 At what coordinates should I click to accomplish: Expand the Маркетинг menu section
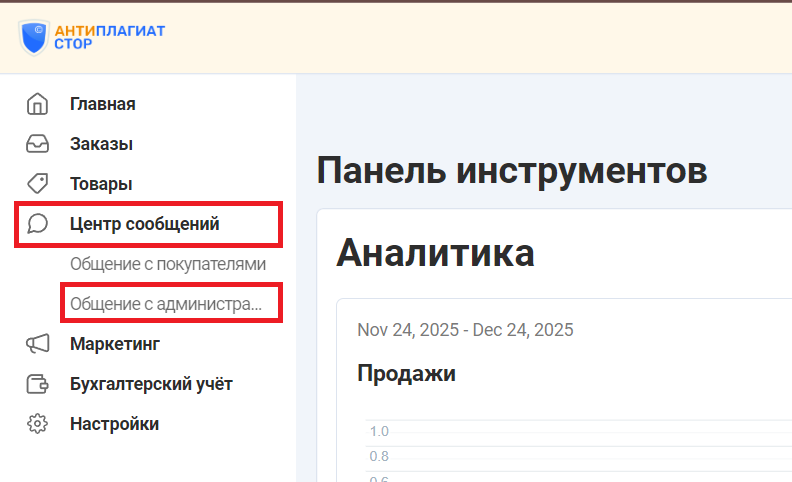point(115,344)
